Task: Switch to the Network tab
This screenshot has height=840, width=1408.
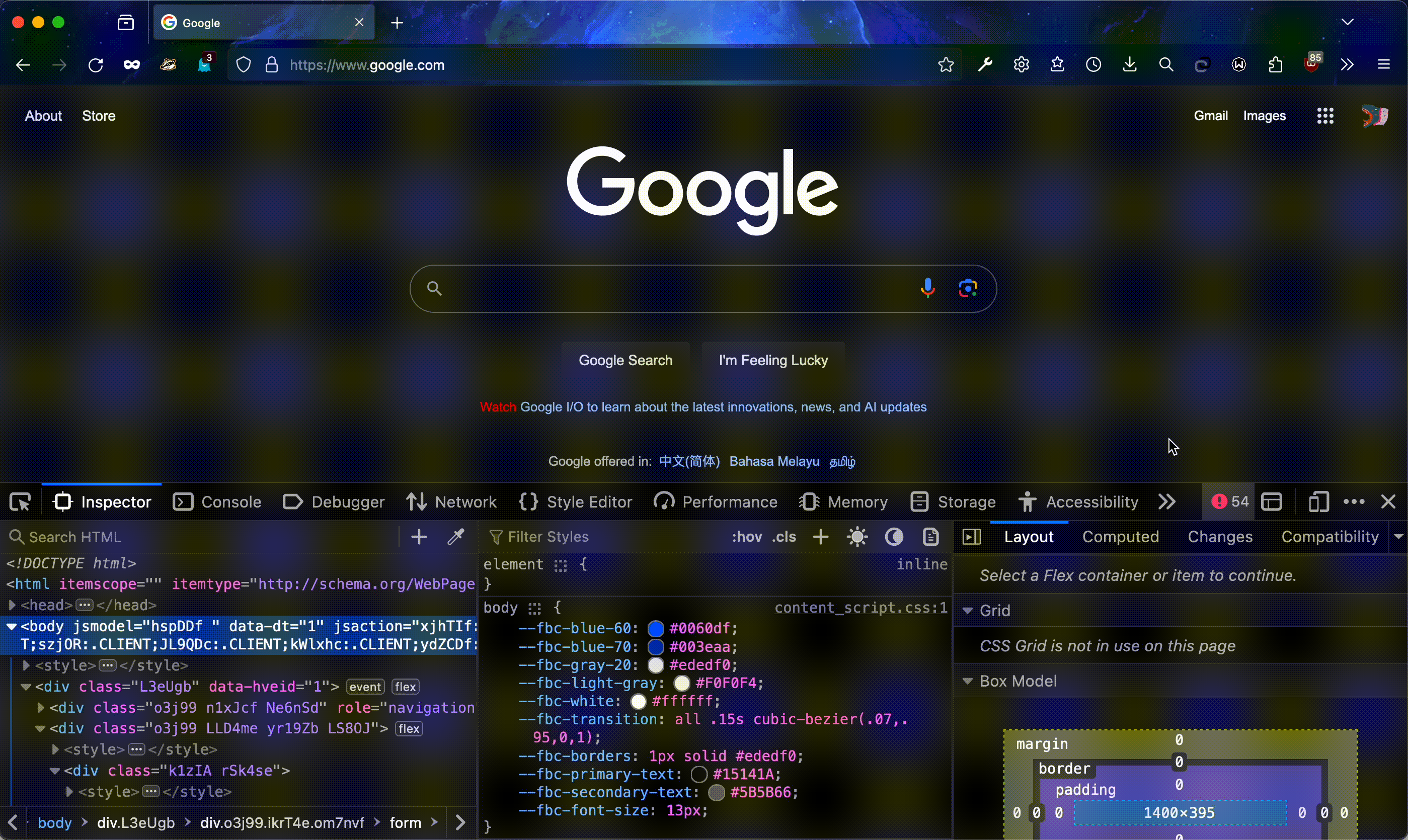Action: coord(451,502)
